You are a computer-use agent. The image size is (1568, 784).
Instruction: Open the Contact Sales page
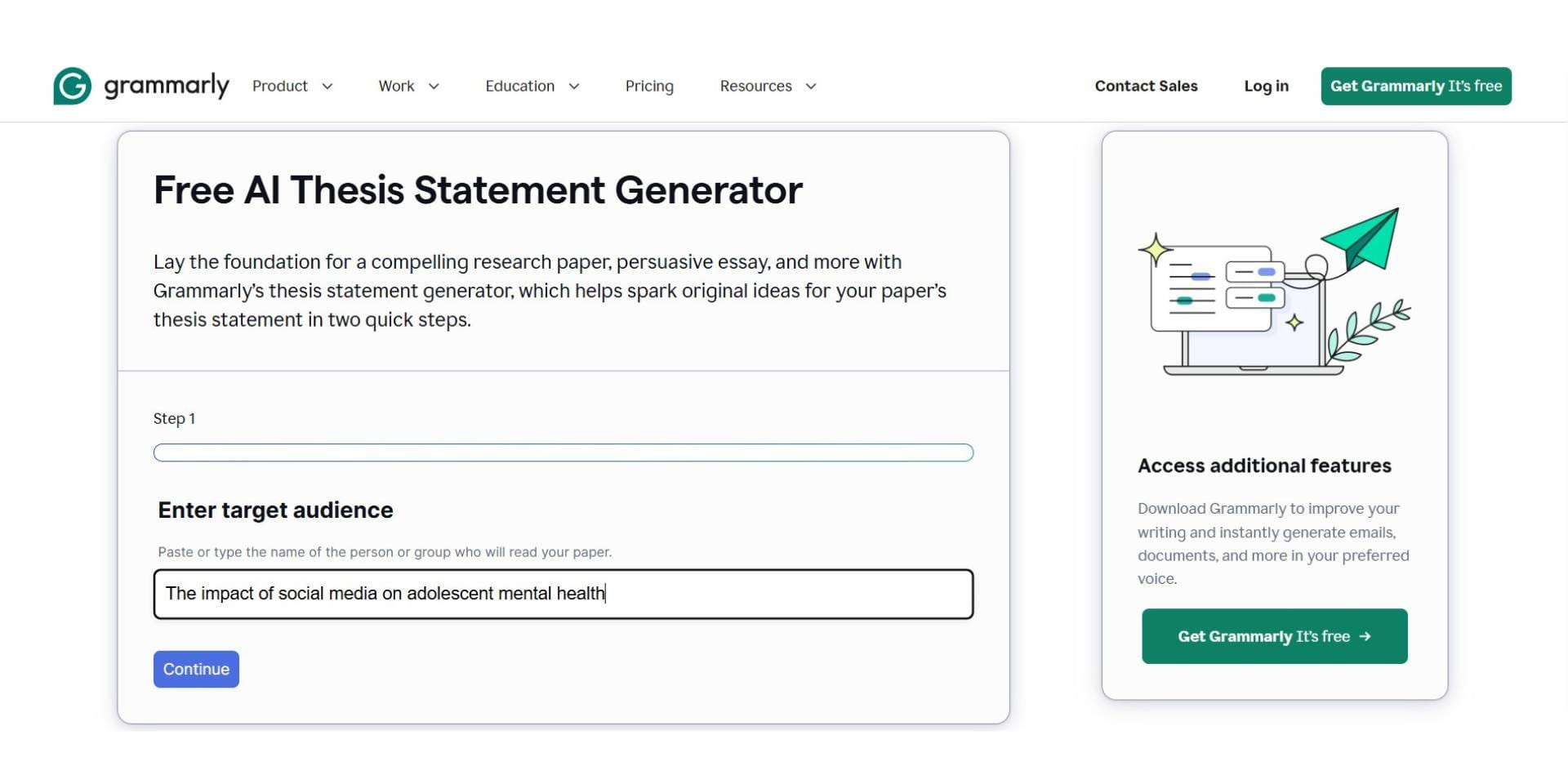click(1146, 86)
